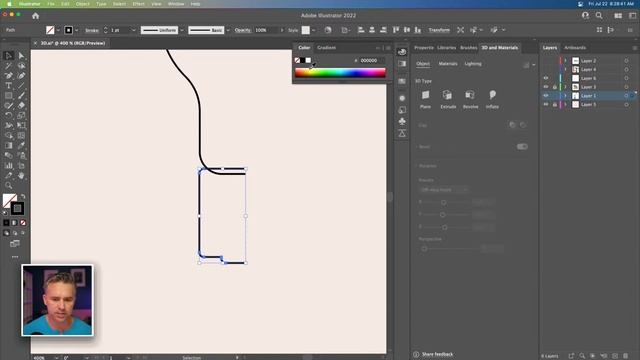Open the Basic brush definition dropdown

[228, 30]
